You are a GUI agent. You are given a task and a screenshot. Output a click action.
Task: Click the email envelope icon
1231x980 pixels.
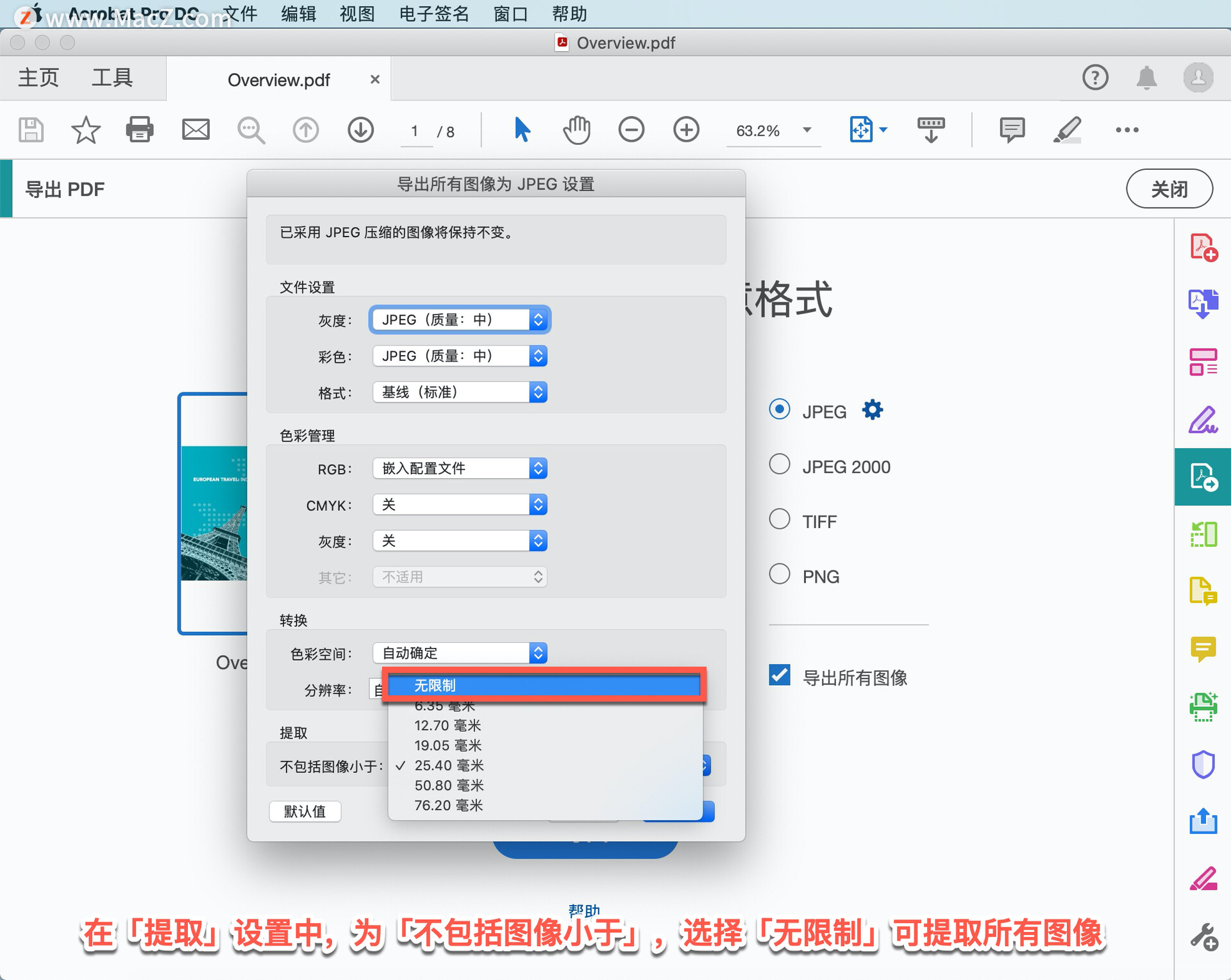tap(196, 129)
